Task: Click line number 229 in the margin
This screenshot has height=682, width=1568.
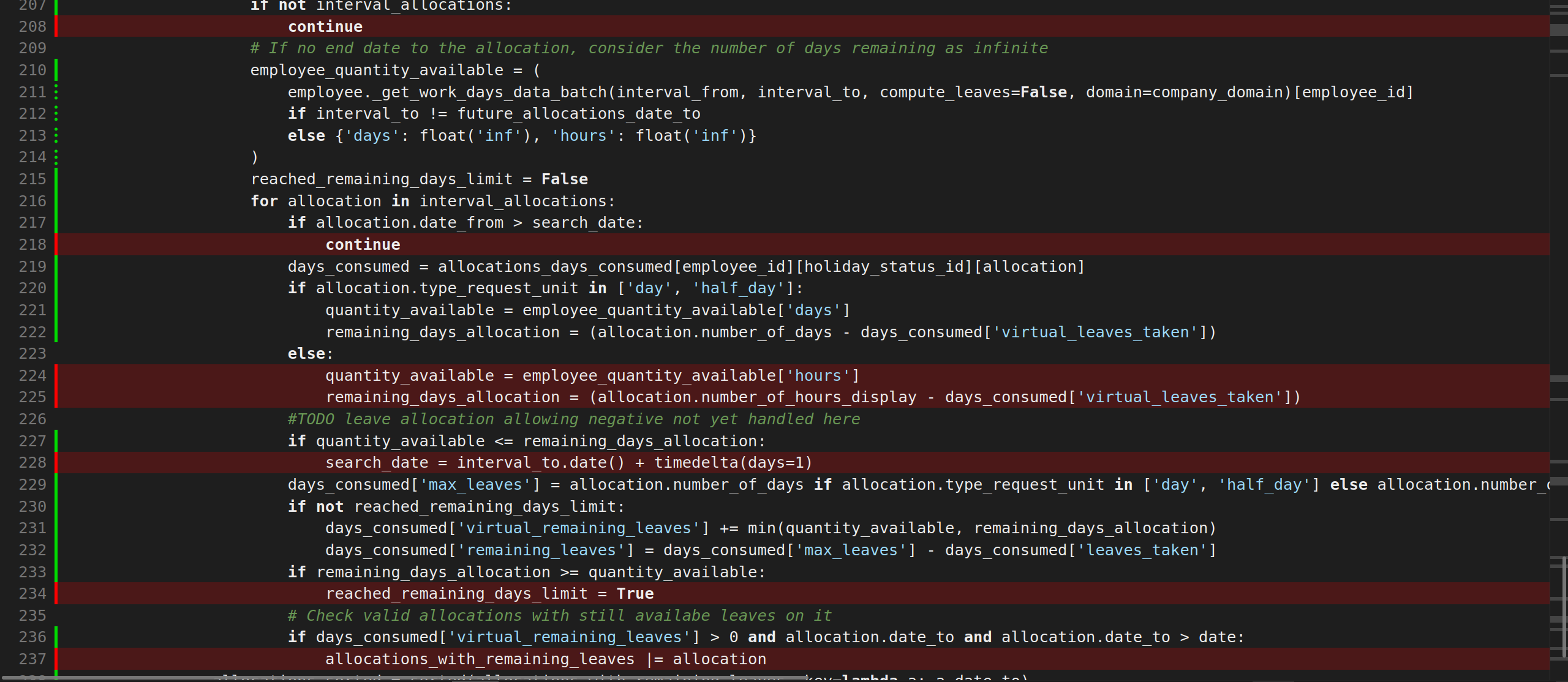Action: coord(32,484)
